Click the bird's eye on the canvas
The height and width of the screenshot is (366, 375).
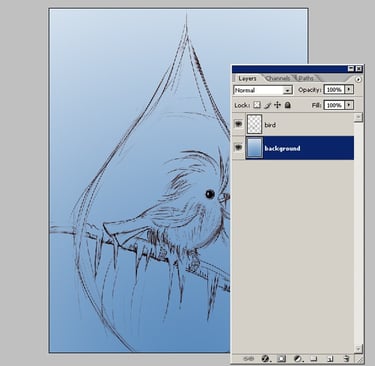point(210,194)
